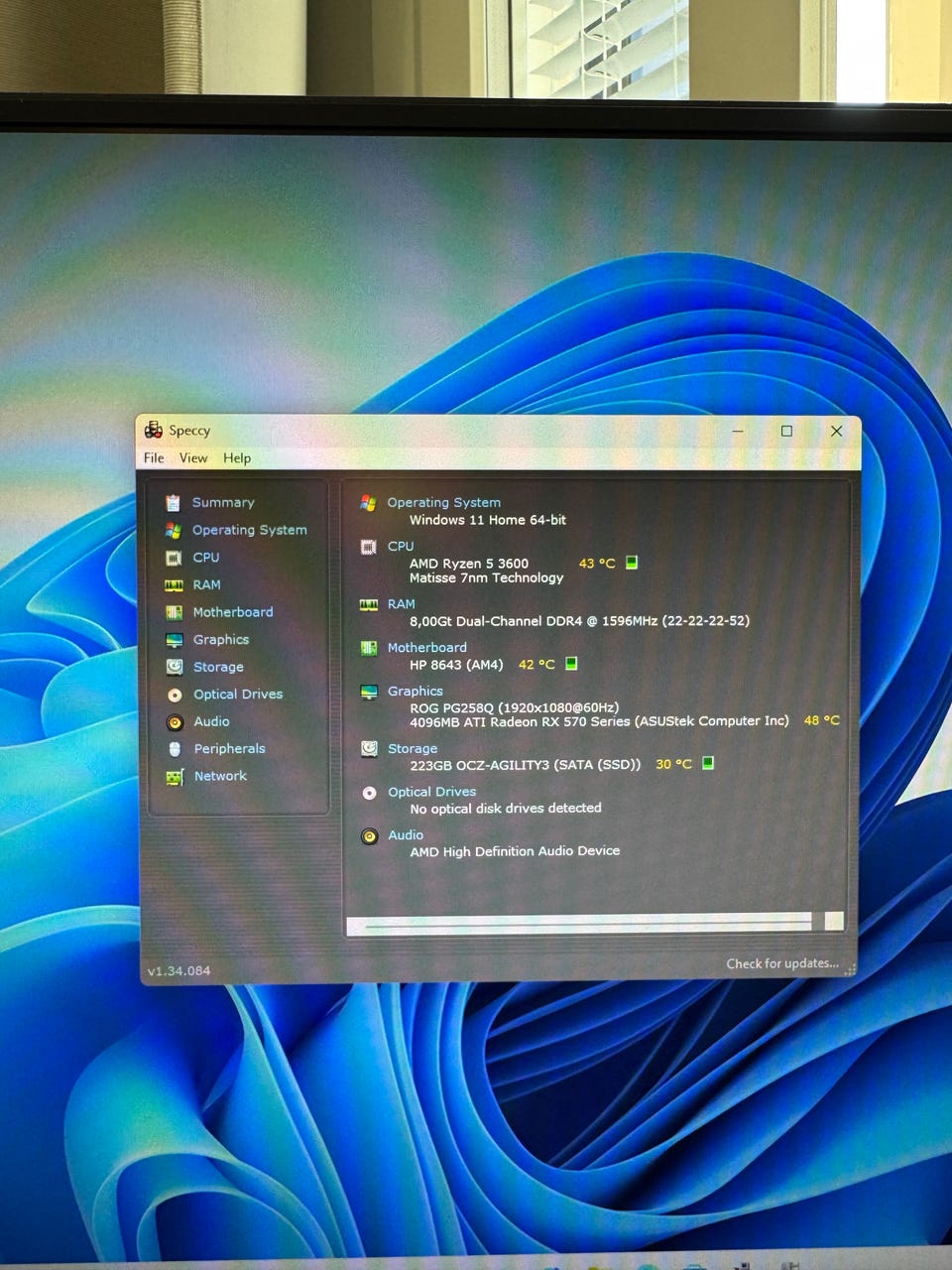The image size is (952, 1270).
Task: Open the Storage heading link in summary
Action: 413,749
